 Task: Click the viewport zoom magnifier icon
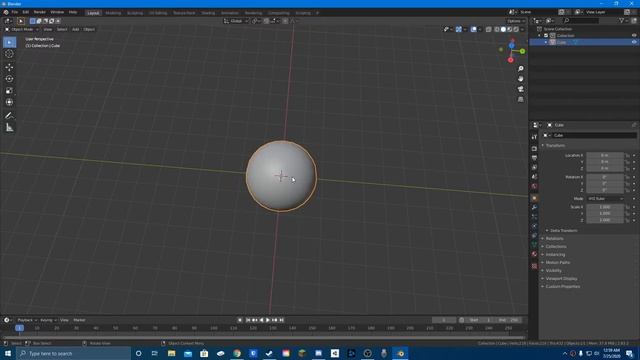(520, 69)
